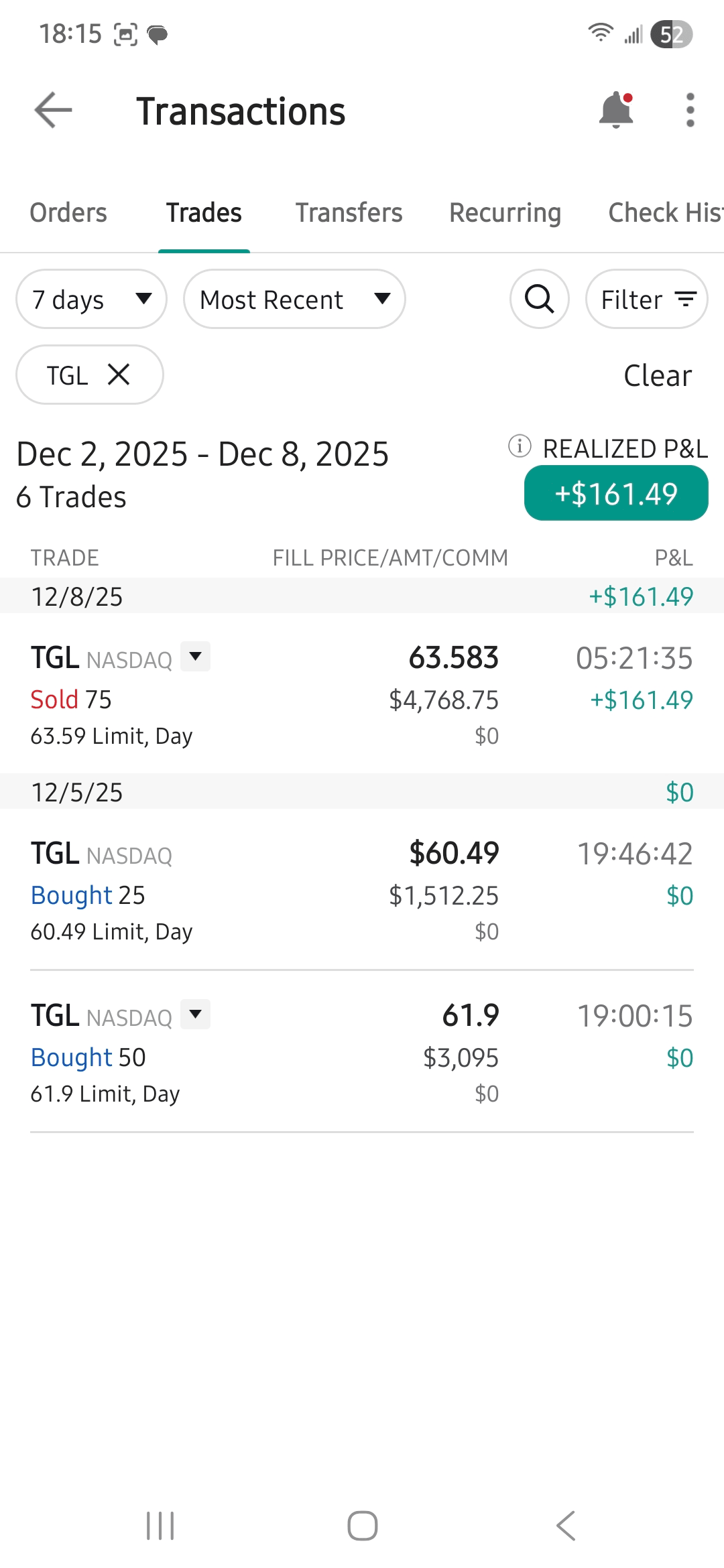This screenshot has height=1568, width=724.
Task: Open the Filter options button
Action: (x=647, y=299)
